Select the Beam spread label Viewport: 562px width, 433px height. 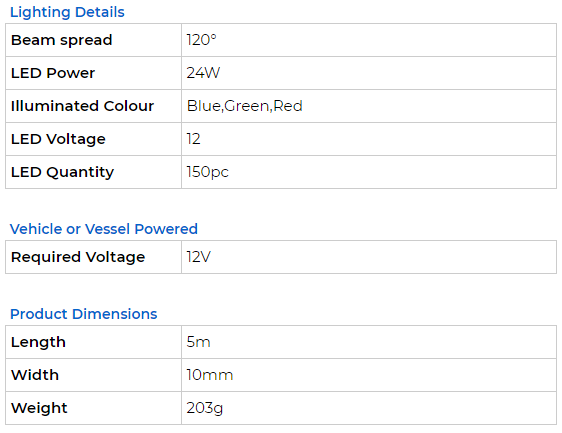(62, 40)
